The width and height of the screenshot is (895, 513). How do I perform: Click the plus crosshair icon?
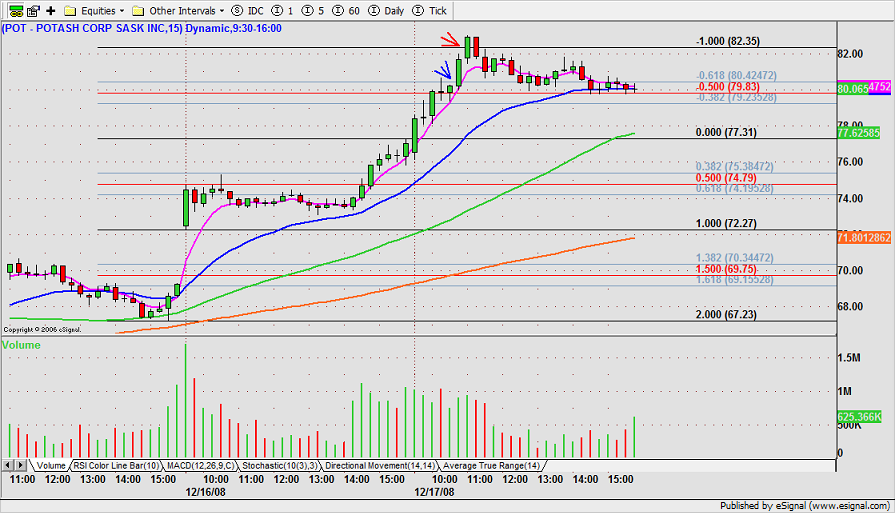point(51,10)
